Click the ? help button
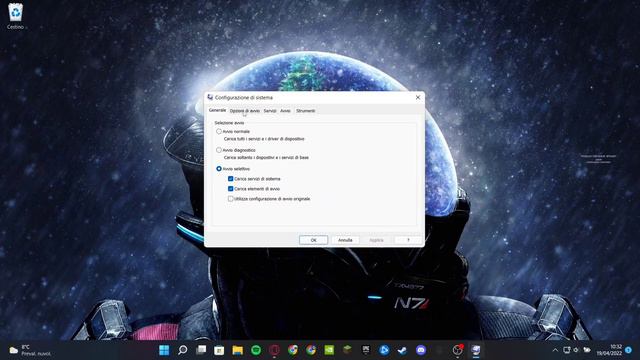The width and height of the screenshot is (640, 360). point(408,240)
